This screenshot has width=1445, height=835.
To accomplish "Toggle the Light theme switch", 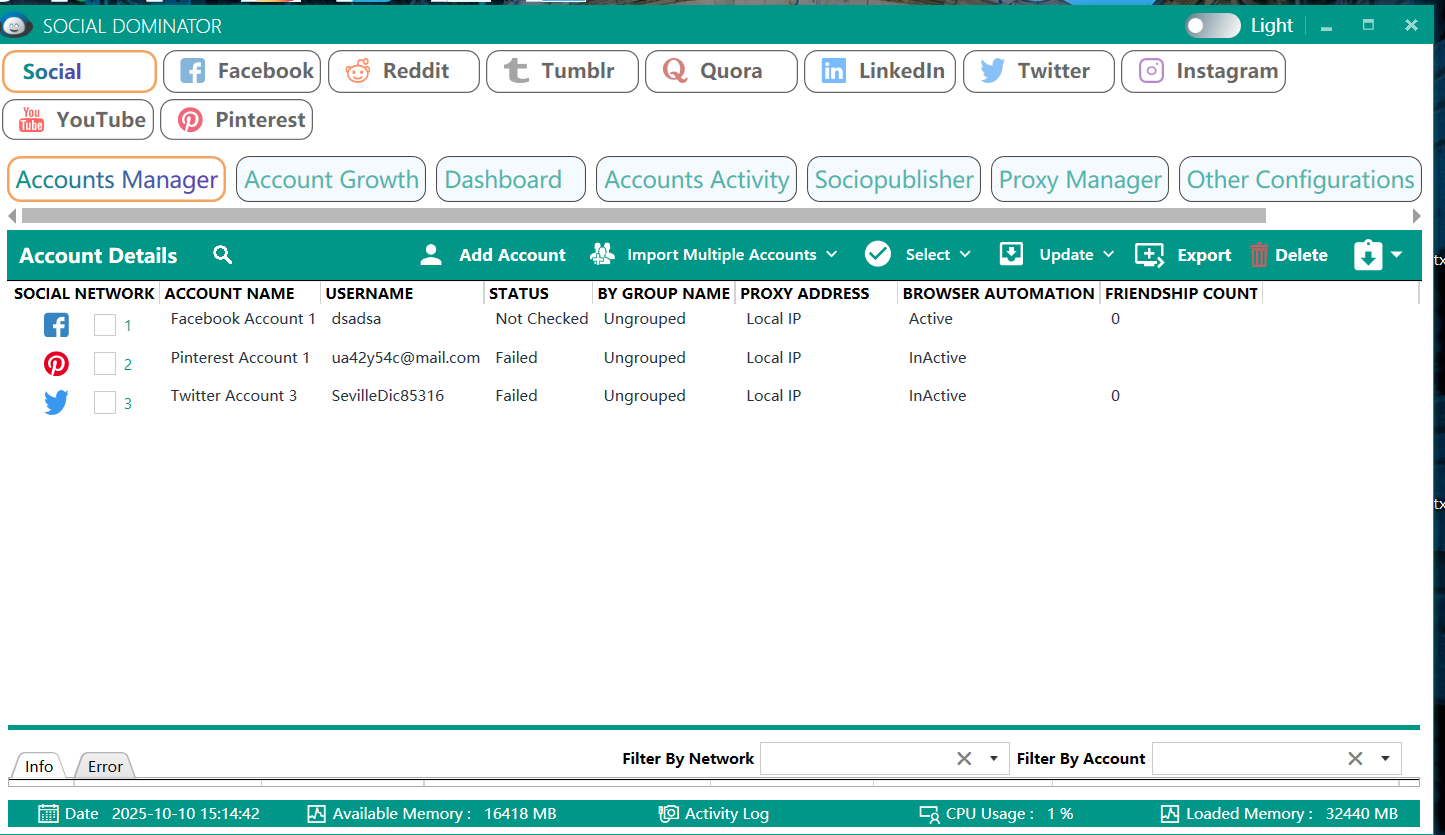I will 1212,26.
